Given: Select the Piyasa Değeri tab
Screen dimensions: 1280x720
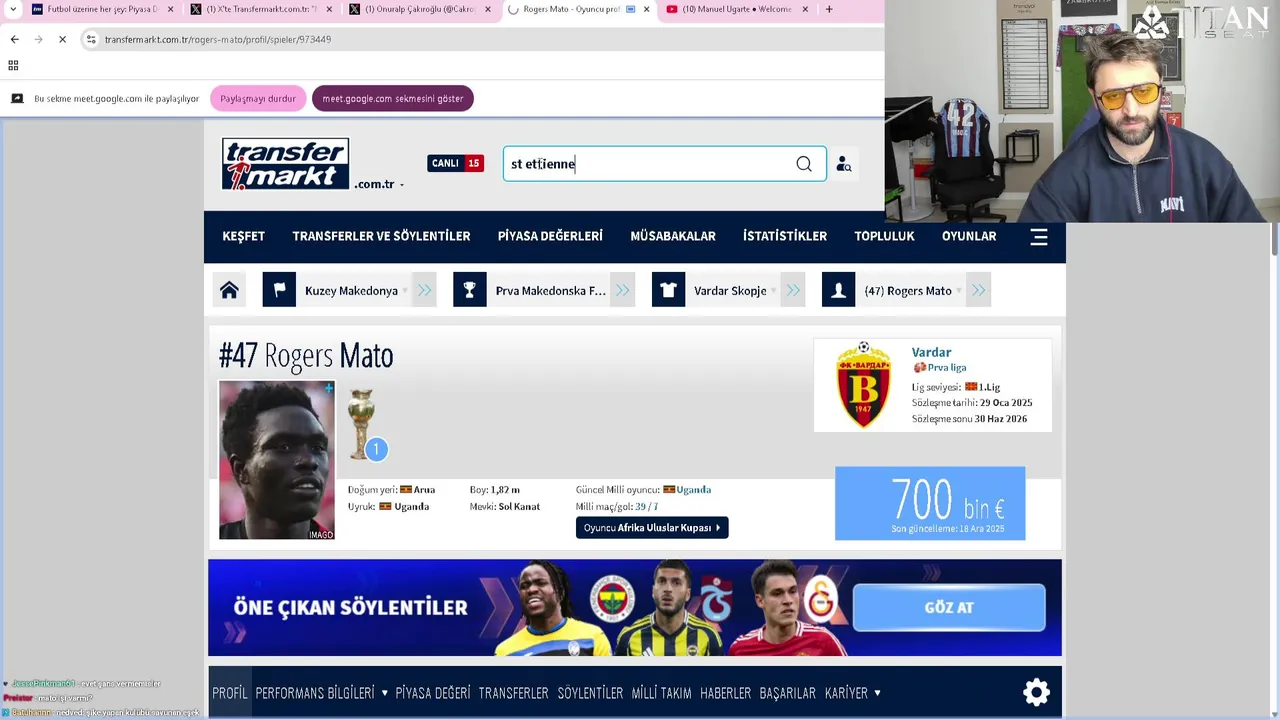Looking at the screenshot, I should [433, 692].
